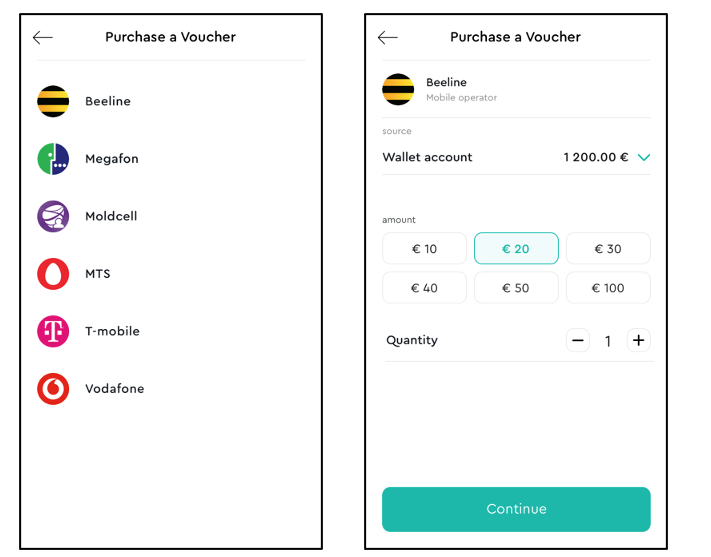Select the € 20 amount option
This screenshot has height=557, width=711.
tap(516, 249)
